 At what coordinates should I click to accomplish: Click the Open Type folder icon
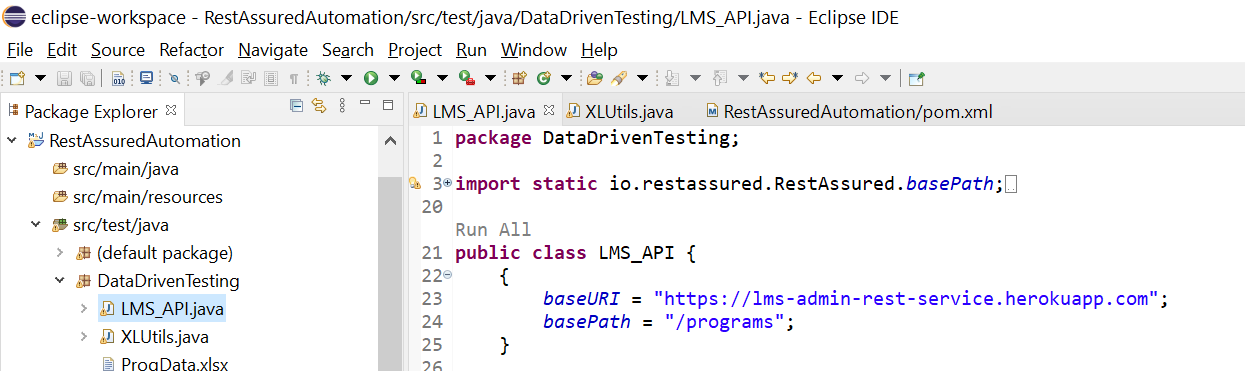tap(595, 78)
